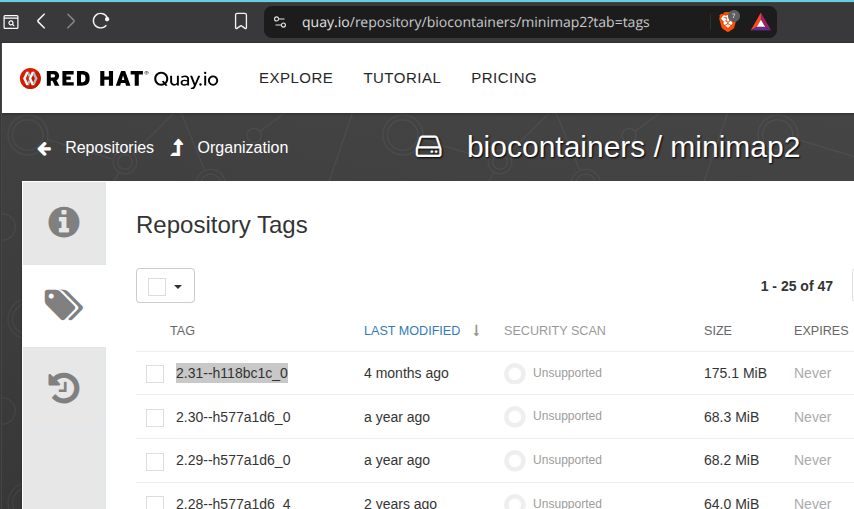Click tag name 2.30--h577a1d6_0

[233, 417]
